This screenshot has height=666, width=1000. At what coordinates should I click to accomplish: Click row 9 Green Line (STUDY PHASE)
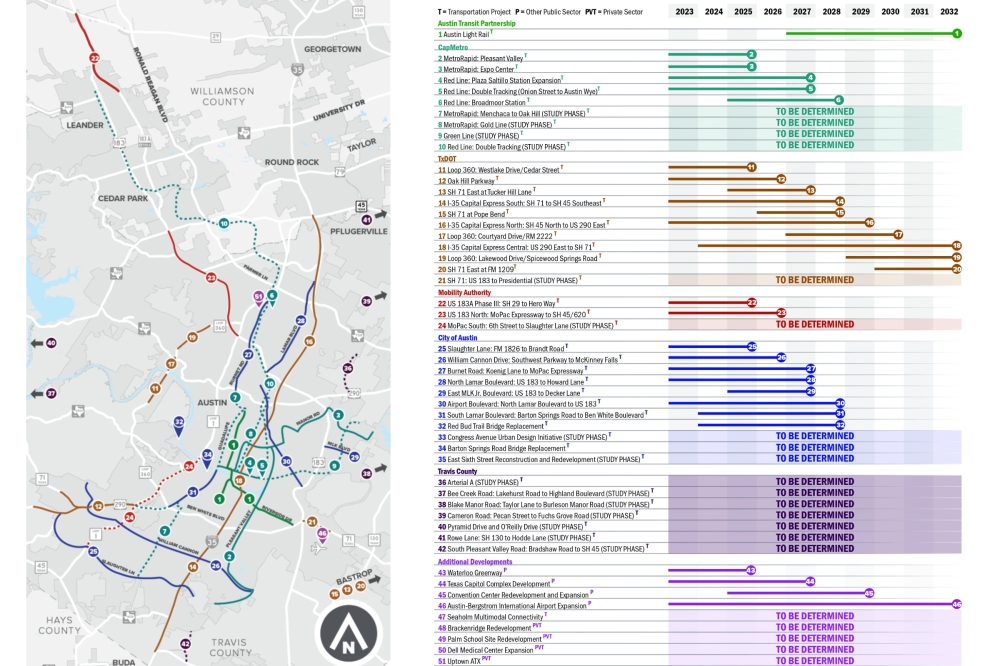coord(699,136)
